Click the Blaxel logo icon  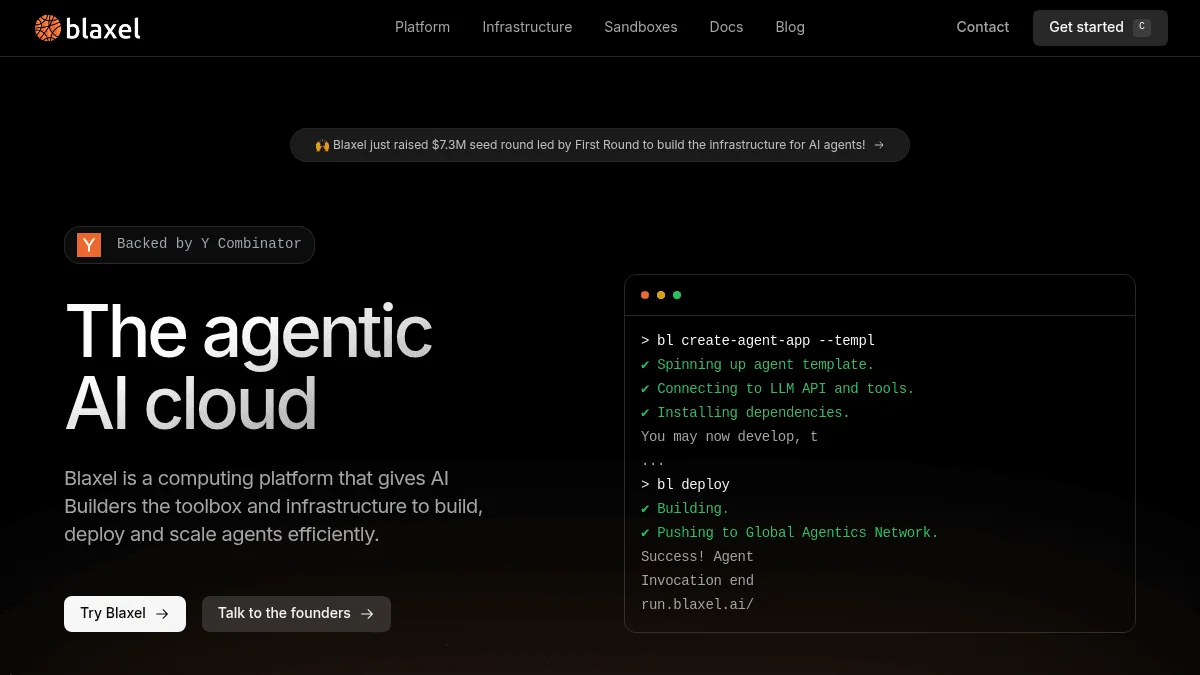point(47,28)
